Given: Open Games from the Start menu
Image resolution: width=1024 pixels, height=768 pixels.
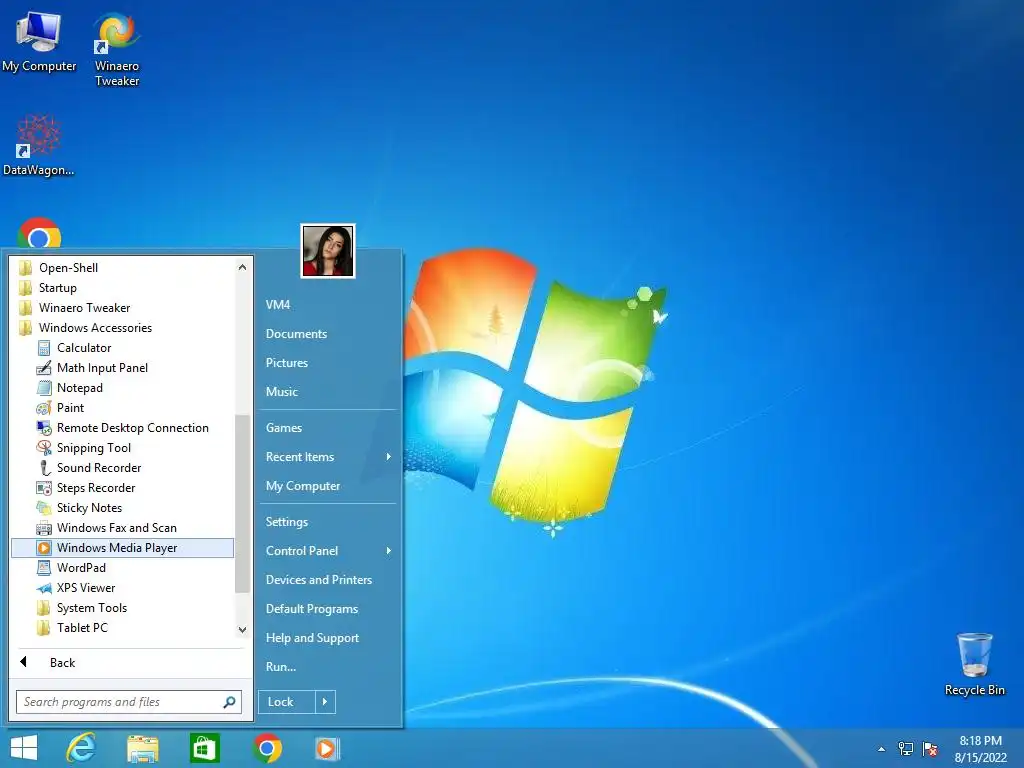Looking at the screenshot, I should pos(328,428).
